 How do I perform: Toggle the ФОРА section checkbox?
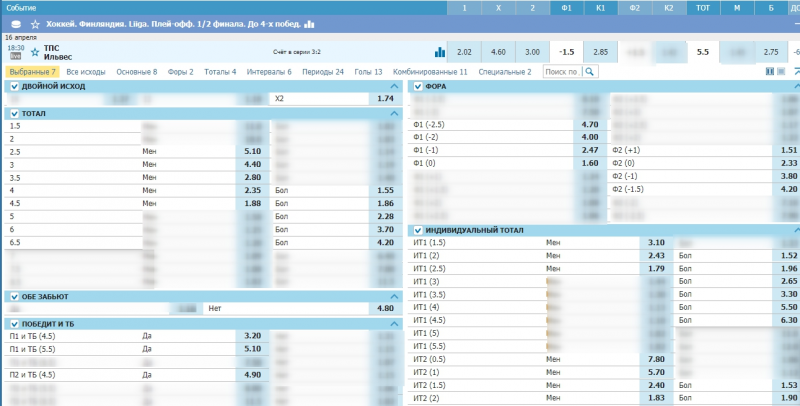pos(418,87)
